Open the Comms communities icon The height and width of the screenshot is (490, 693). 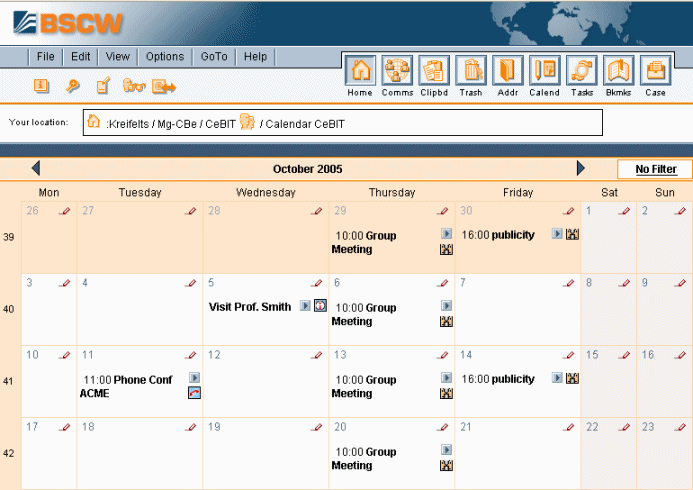pyautogui.click(x=397, y=71)
